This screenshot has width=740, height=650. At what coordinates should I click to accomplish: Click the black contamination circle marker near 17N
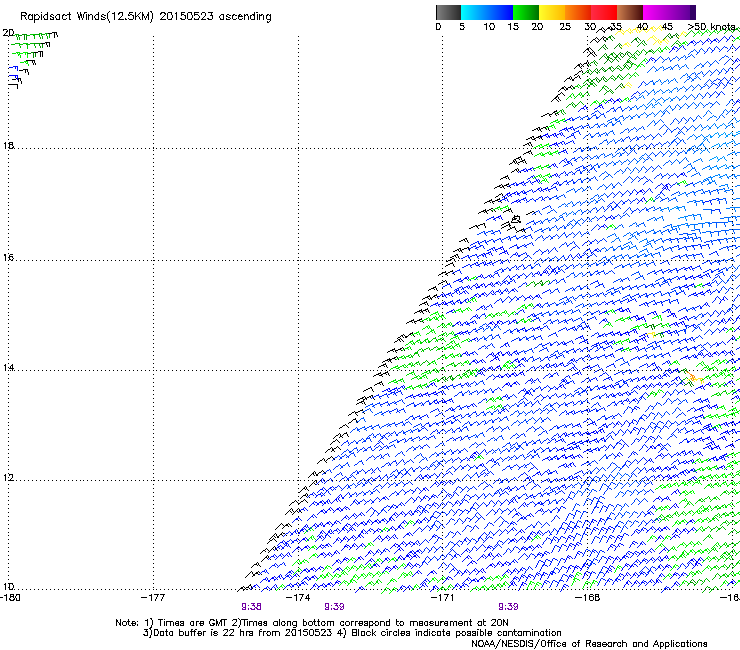(516, 219)
